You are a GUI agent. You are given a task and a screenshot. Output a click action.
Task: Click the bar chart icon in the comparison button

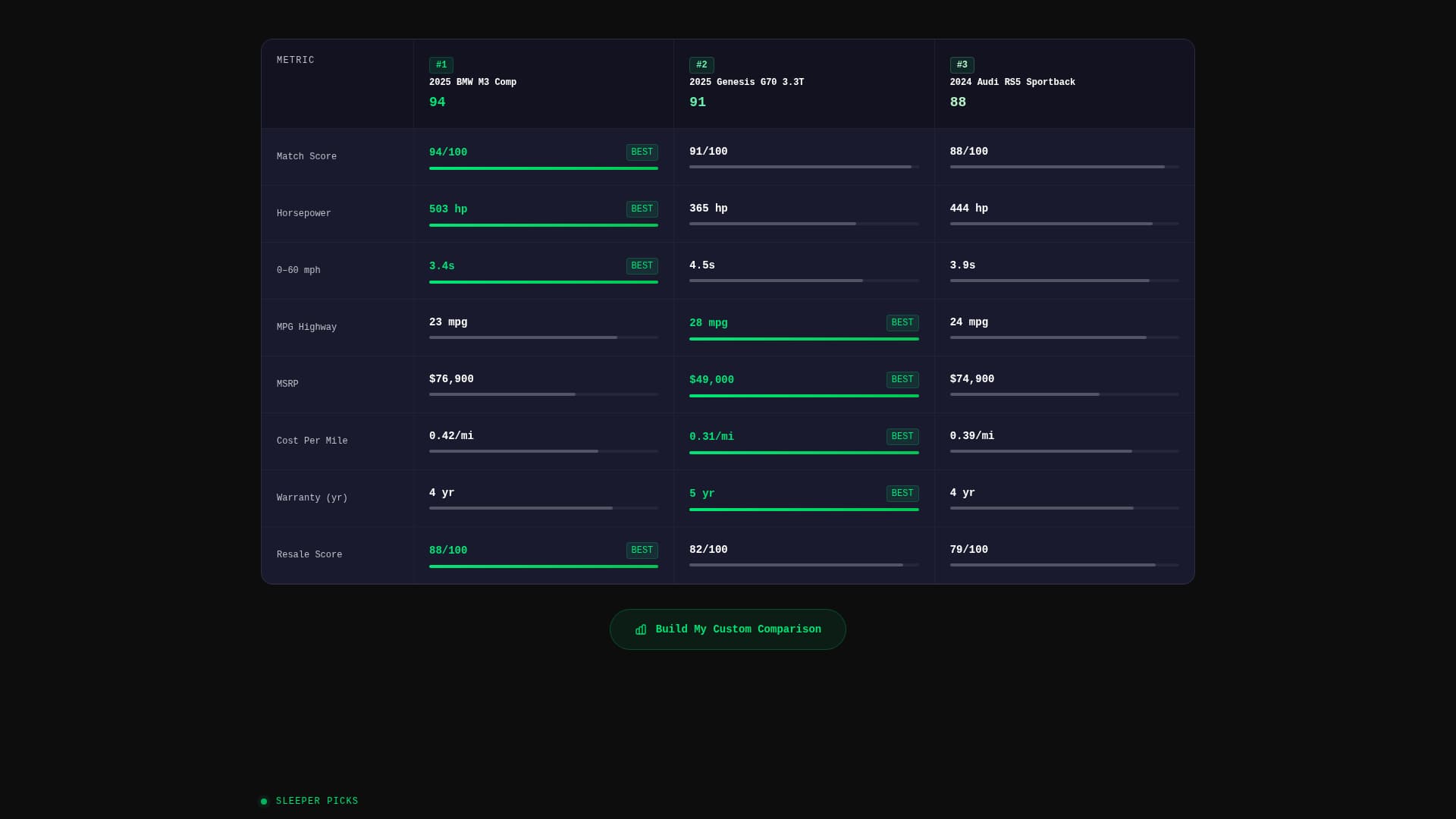click(x=641, y=629)
